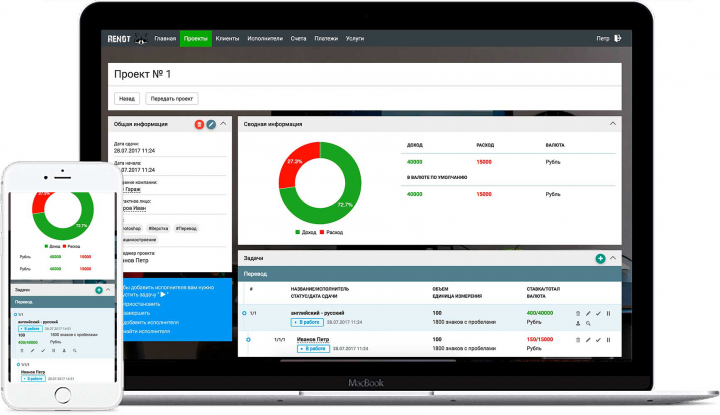The width and height of the screenshot is (720, 415).
Task: Go to the Клиенты menu
Action: coord(227,39)
